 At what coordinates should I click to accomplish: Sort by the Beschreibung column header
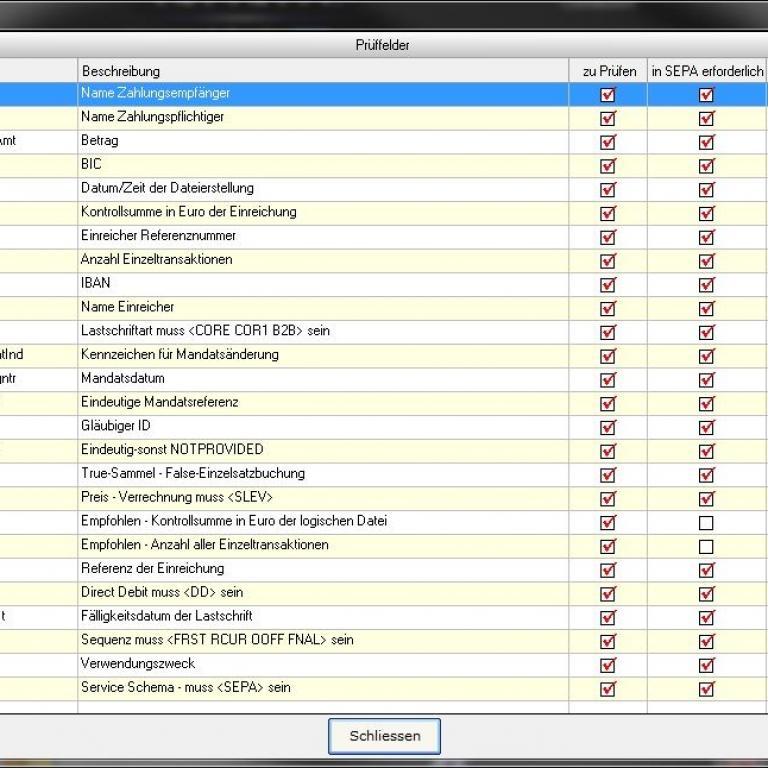coord(322,71)
